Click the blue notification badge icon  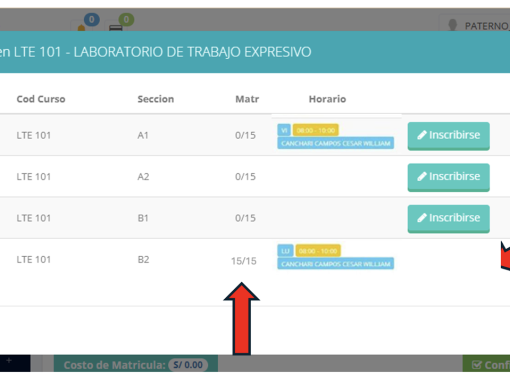click(x=91, y=20)
